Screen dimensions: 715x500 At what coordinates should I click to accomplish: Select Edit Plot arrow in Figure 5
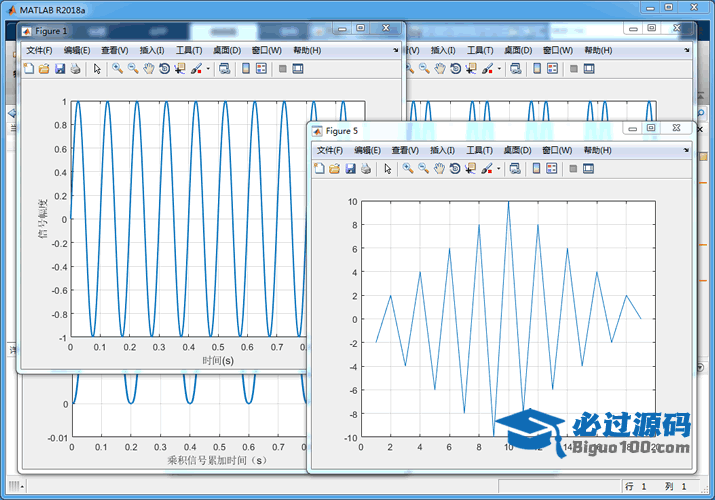[388, 169]
